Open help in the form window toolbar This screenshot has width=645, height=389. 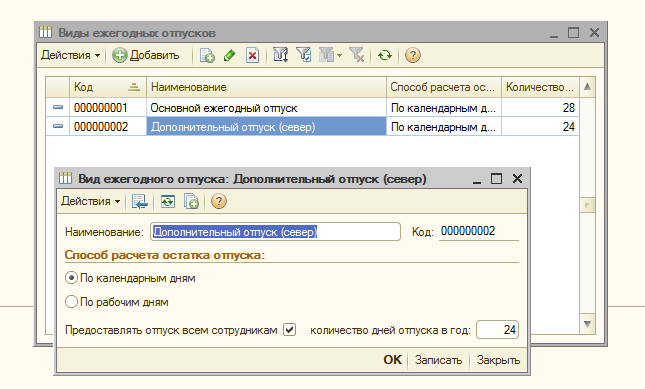218,201
